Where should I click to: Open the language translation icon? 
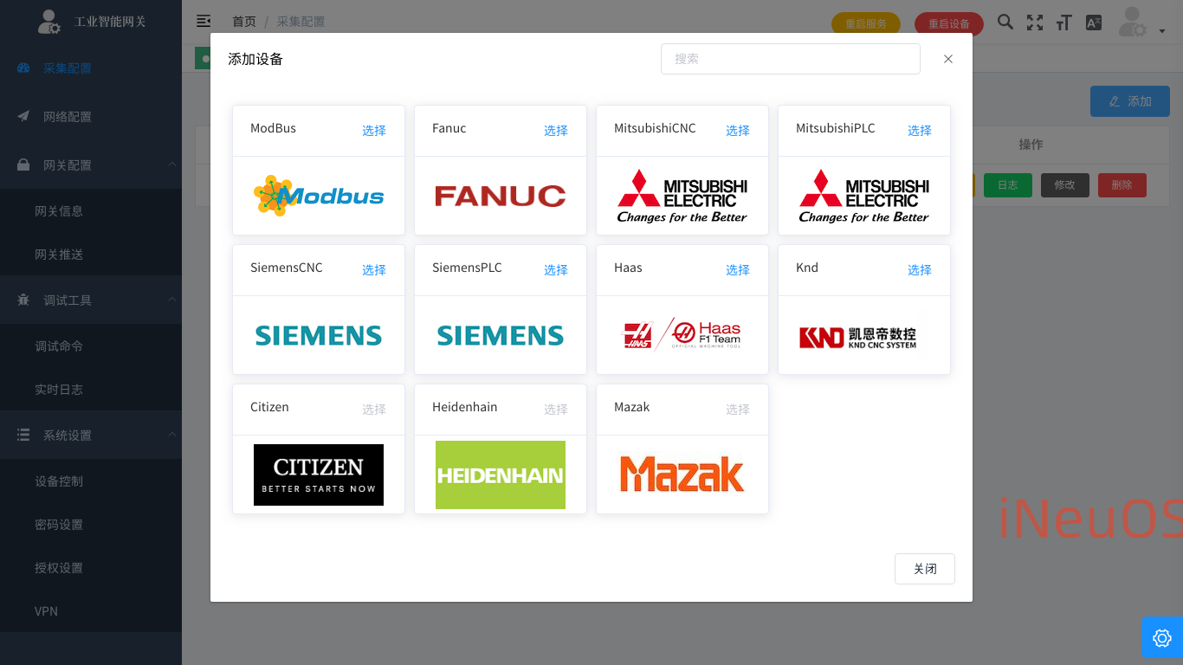tap(1093, 23)
